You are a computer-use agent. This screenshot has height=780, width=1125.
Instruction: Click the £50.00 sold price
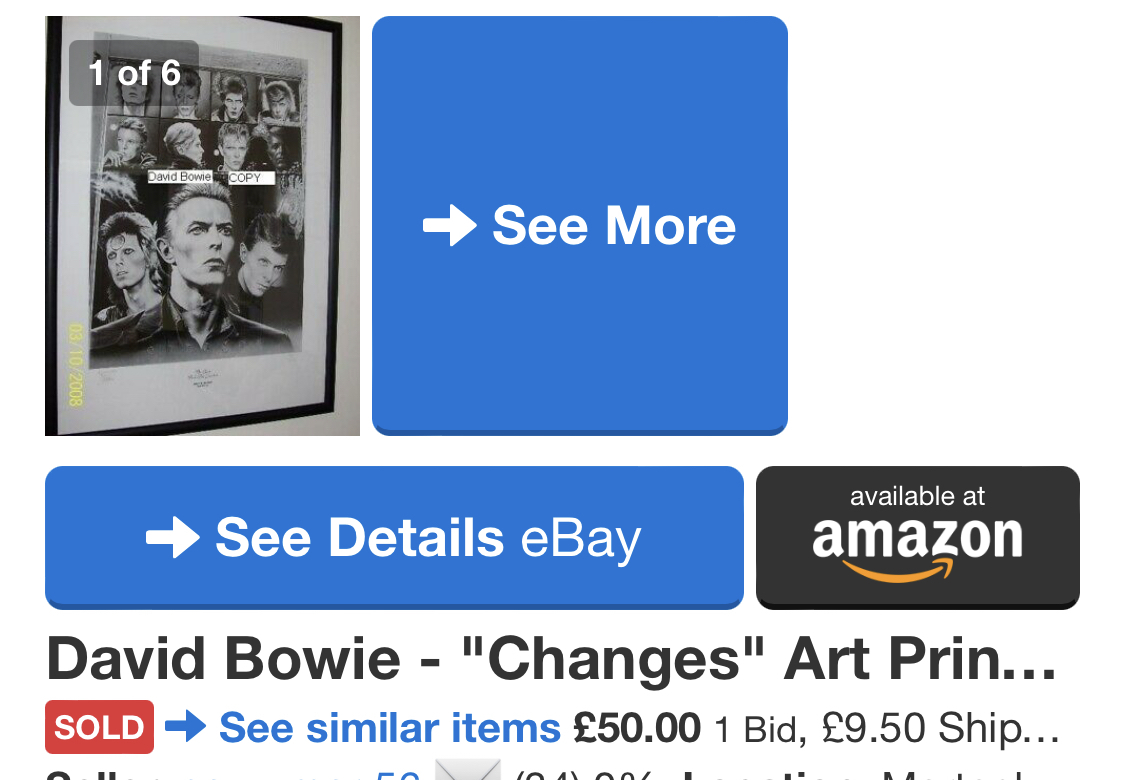click(636, 728)
